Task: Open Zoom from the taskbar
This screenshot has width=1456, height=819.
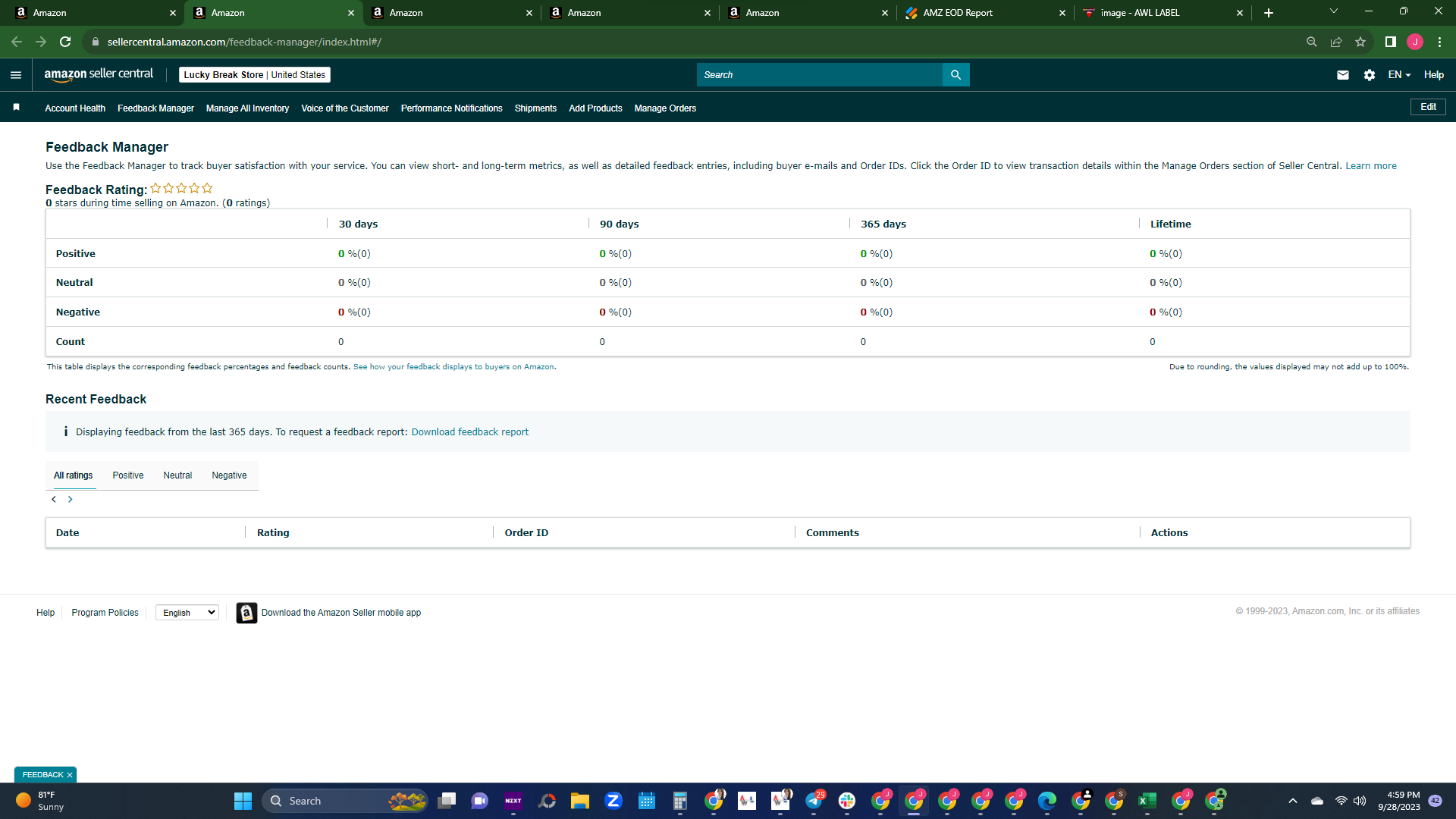Action: click(613, 801)
